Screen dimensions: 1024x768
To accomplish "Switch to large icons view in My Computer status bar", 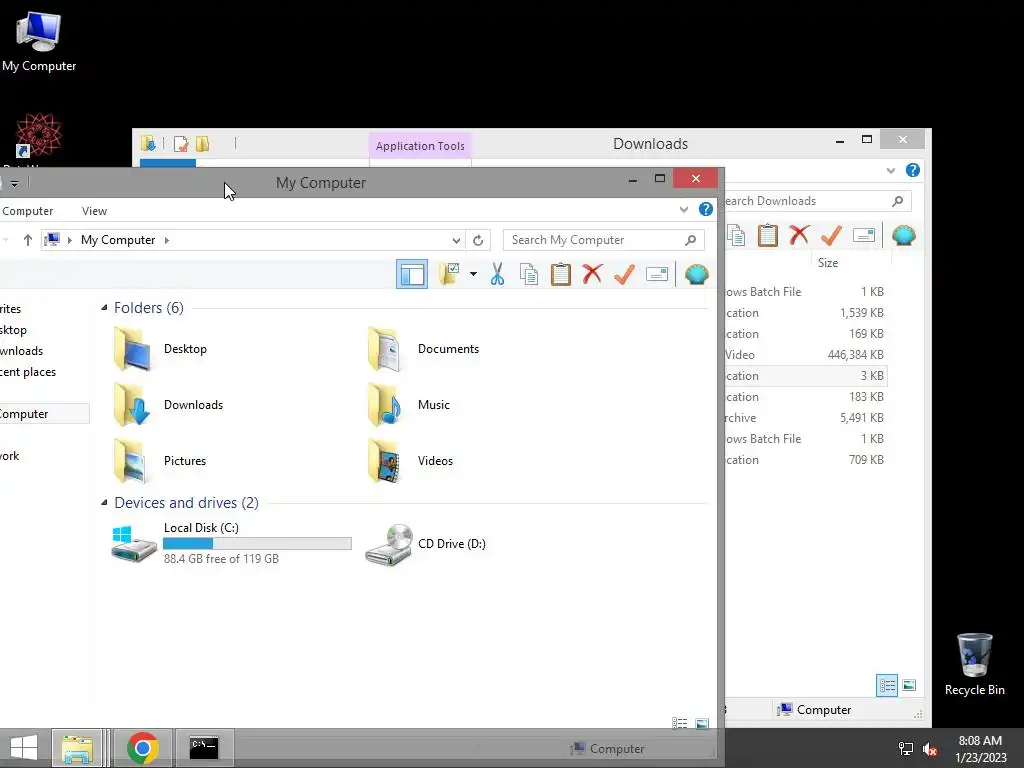I will click(702, 724).
